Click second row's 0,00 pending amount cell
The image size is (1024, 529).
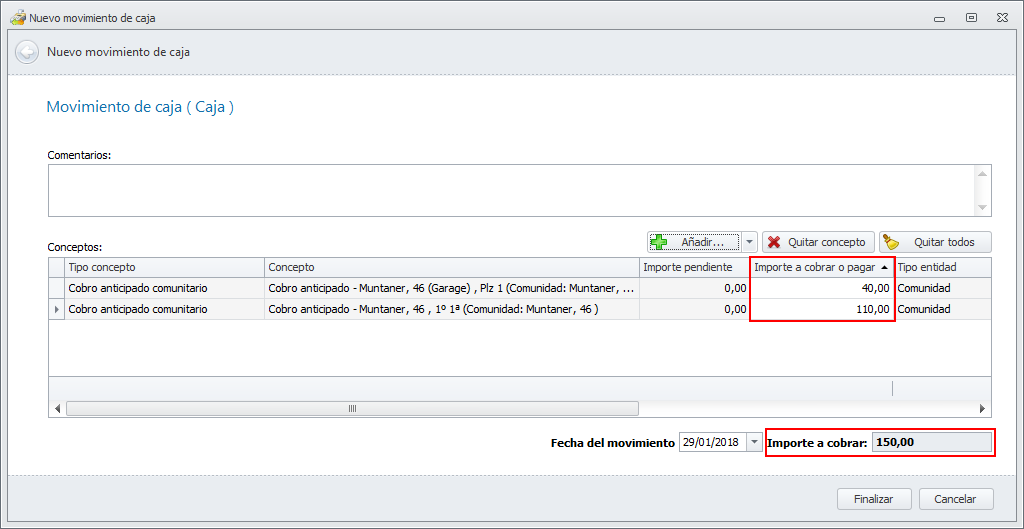tap(694, 310)
